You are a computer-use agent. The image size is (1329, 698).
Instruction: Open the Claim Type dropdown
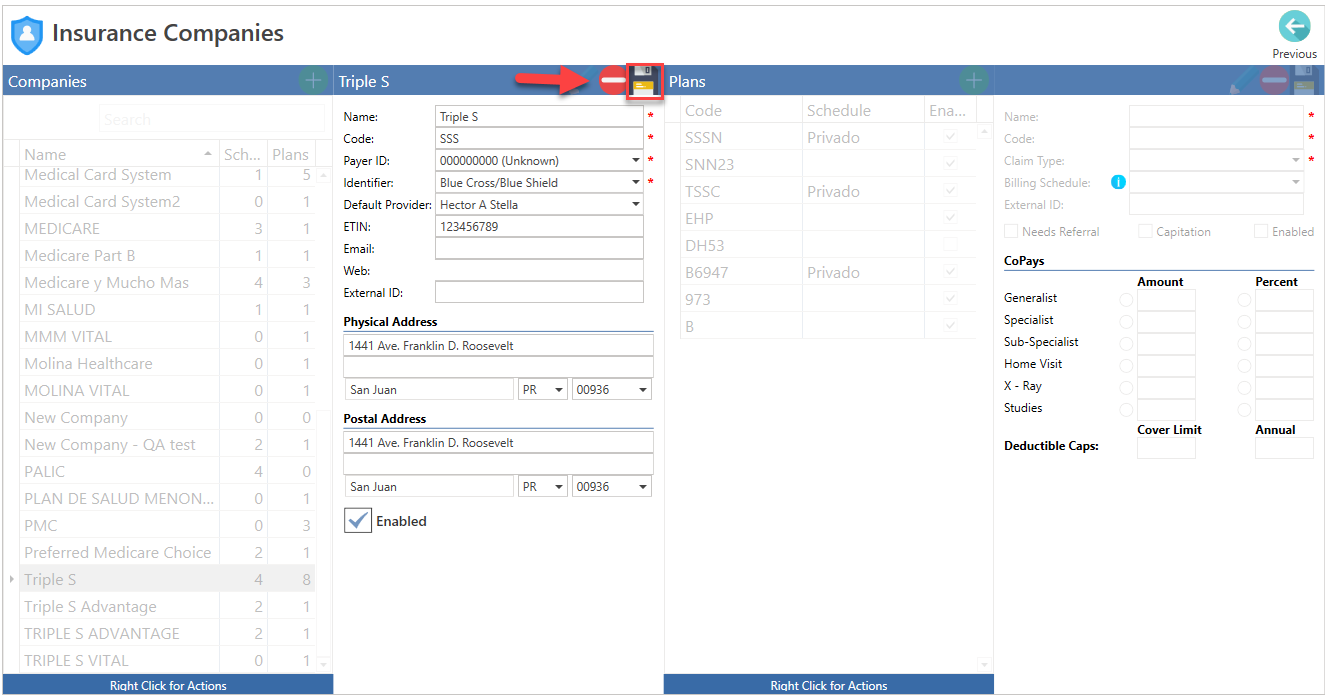pyautogui.click(x=1295, y=160)
